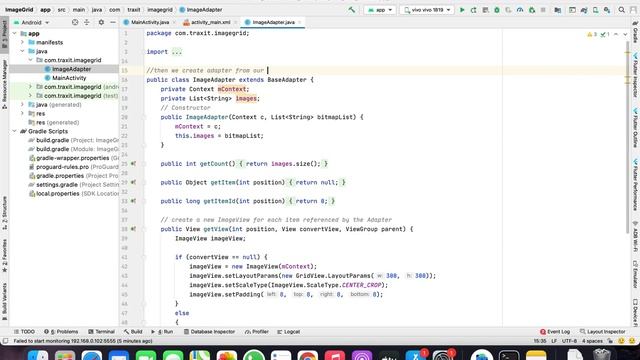Open SDK Manager icon in toolbar
The height and width of the screenshot is (360, 640).
pos(607,10)
